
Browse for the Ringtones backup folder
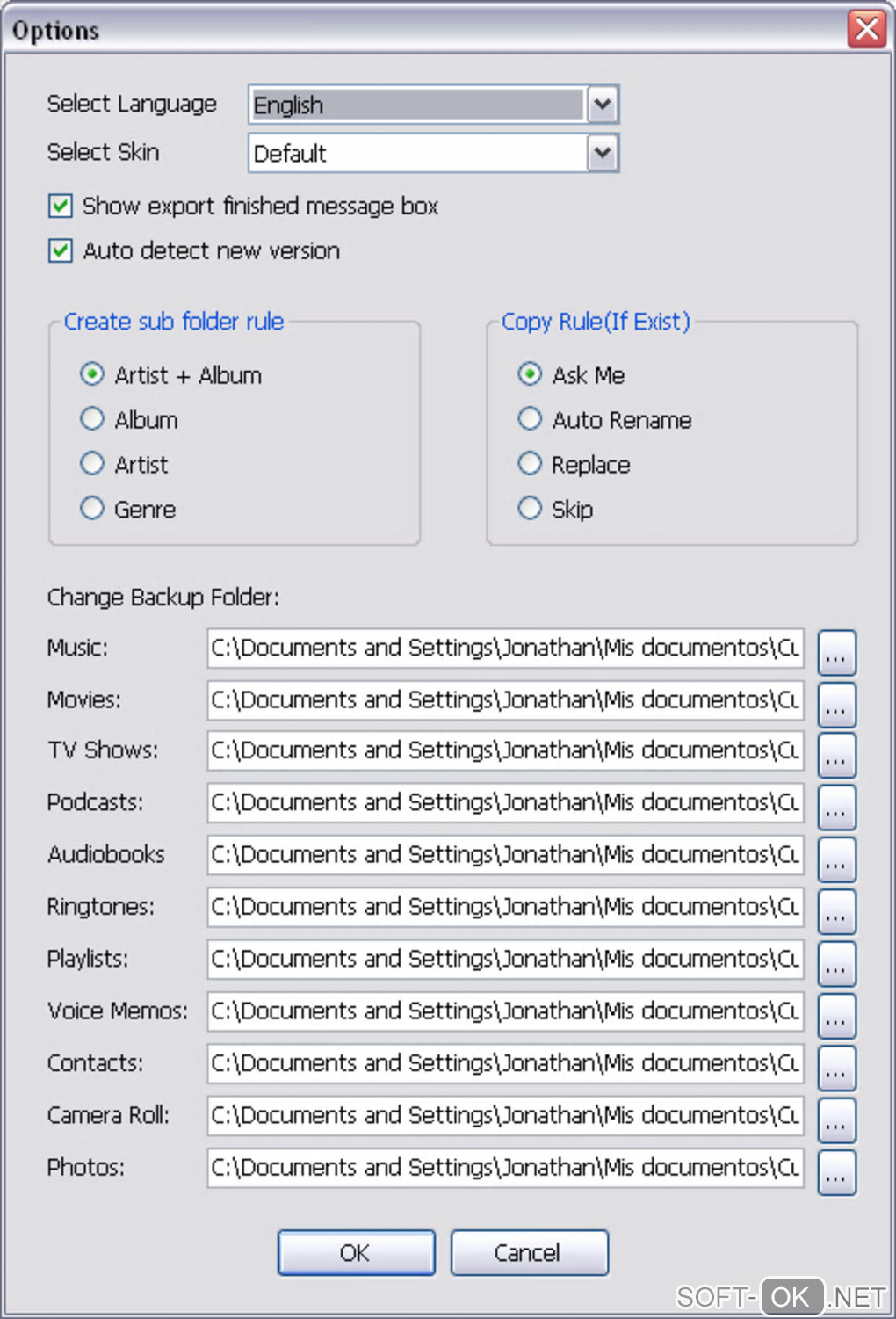pos(836,910)
